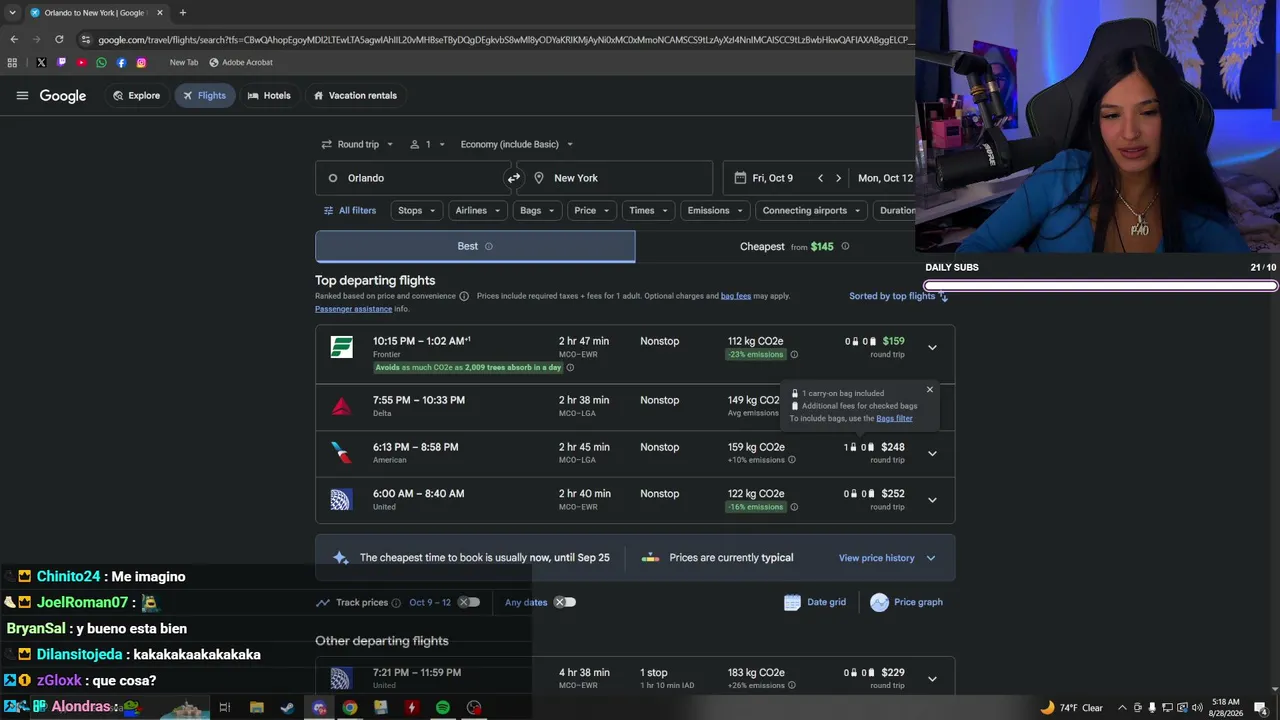1280x720 pixels.
Task: Open the Emissions filter dropdown
Action: [x=715, y=210]
